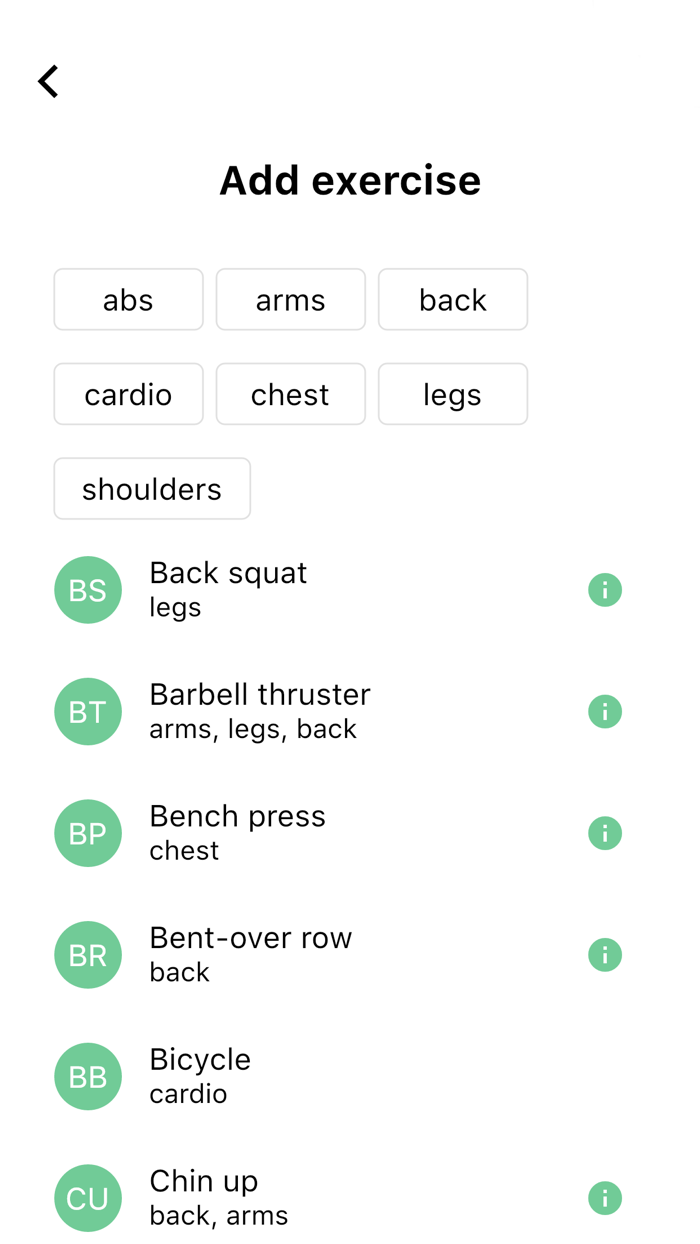Tap the CU avatar circle

(x=87, y=1197)
